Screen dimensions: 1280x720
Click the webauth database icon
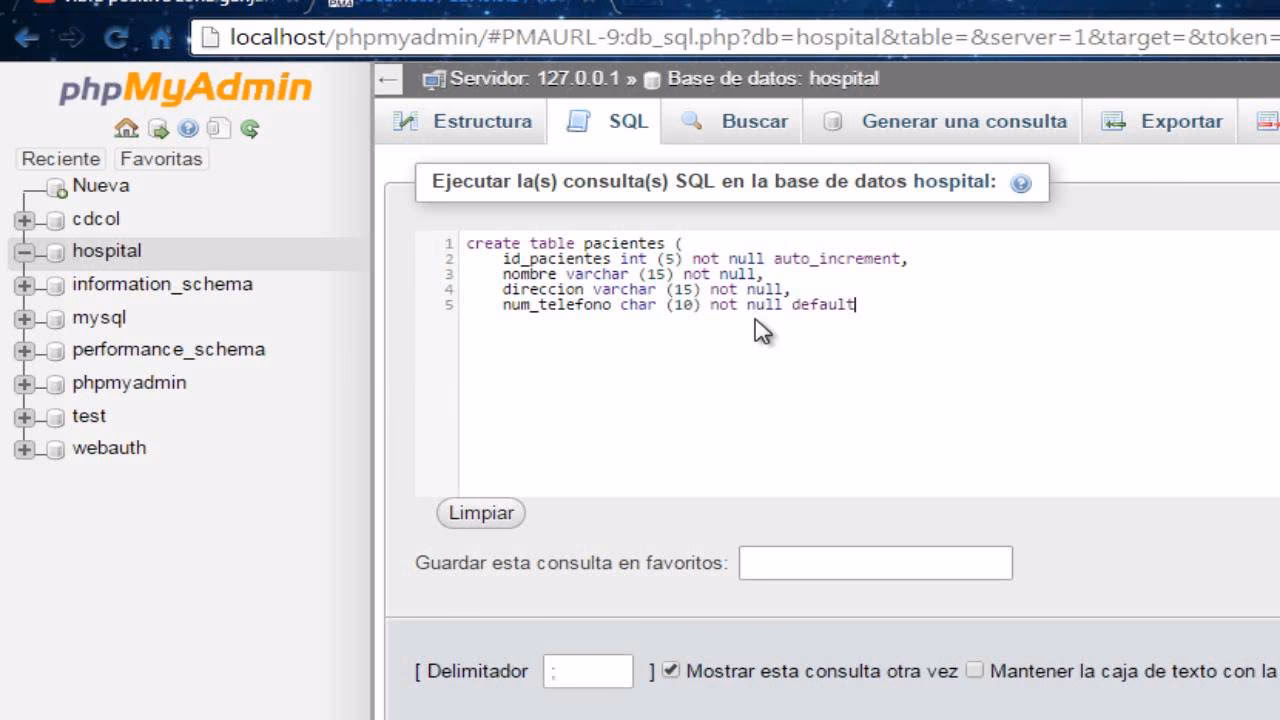pos(56,449)
